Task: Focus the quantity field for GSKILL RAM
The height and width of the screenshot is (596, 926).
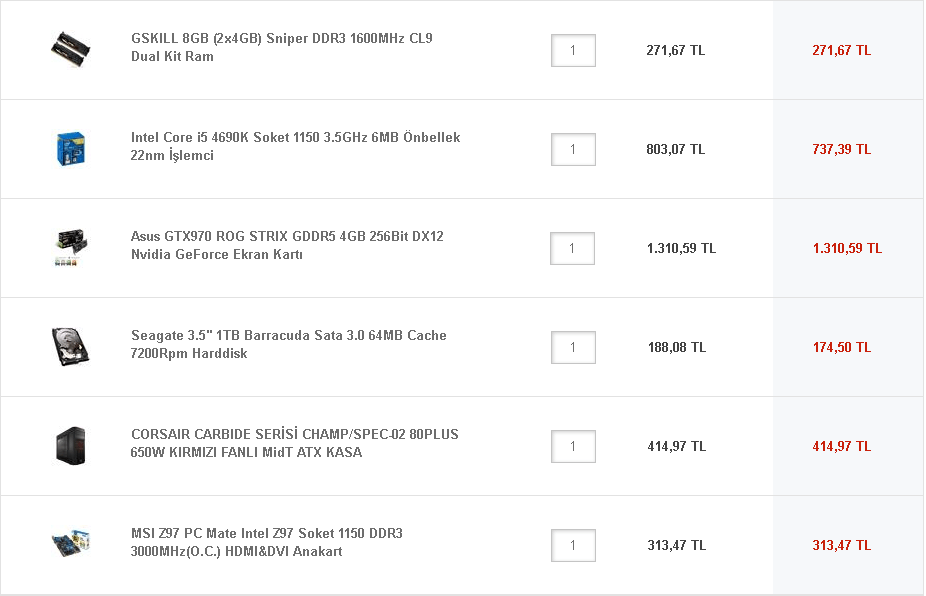Action: click(x=573, y=50)
